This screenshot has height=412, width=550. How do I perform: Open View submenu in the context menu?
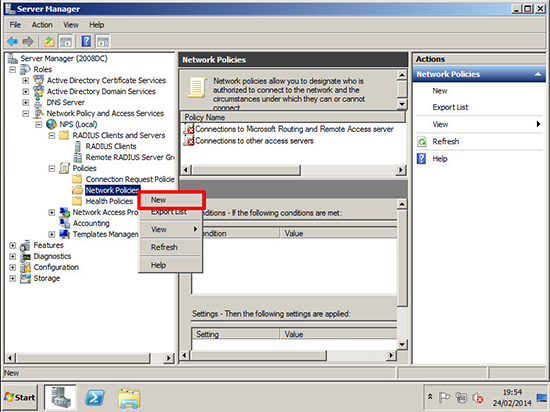pyautogui.click(x=171, y=229)
